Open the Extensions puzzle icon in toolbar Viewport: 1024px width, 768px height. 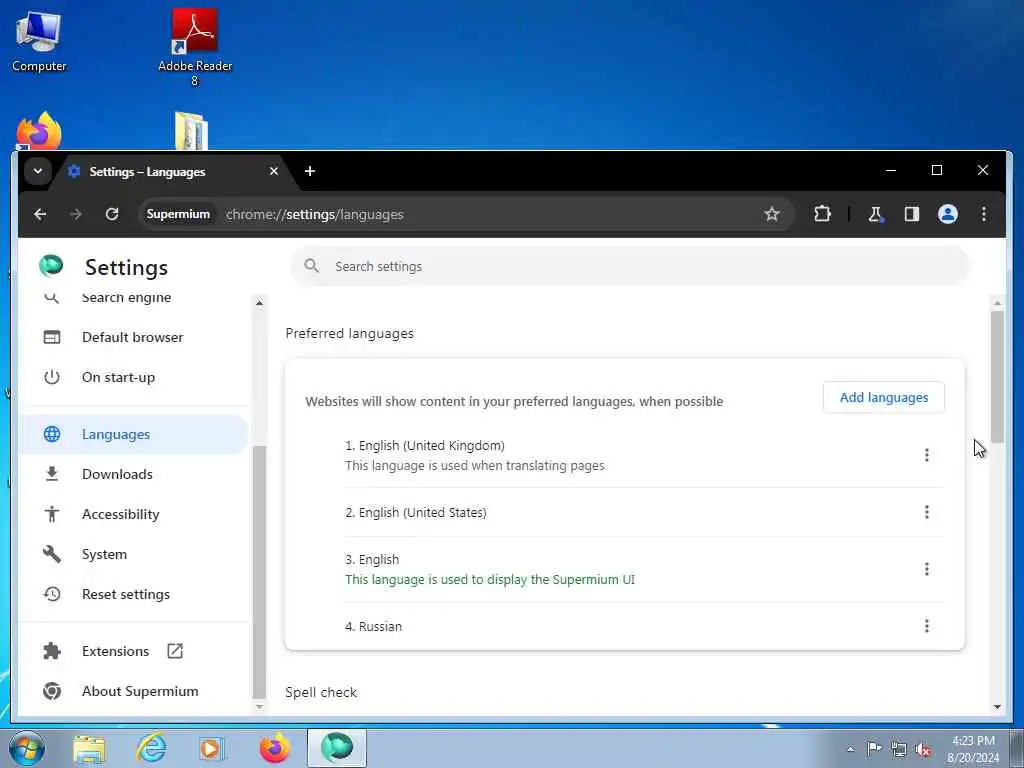point(822,214)
